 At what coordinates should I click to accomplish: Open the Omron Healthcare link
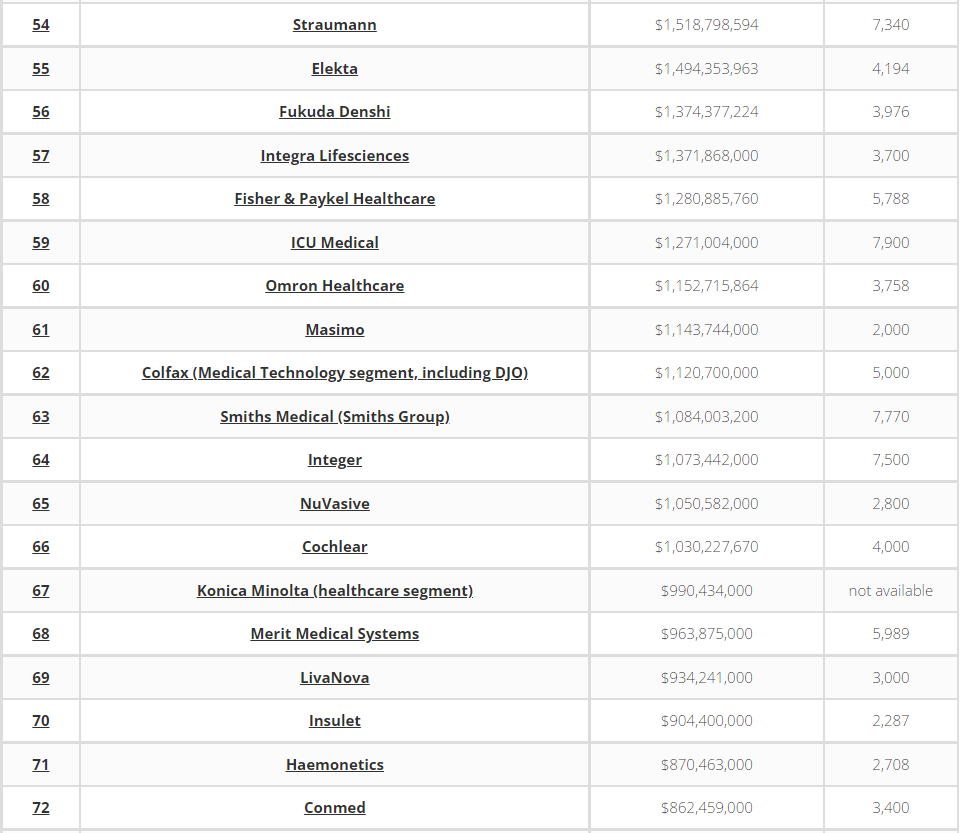coord(334,286)
